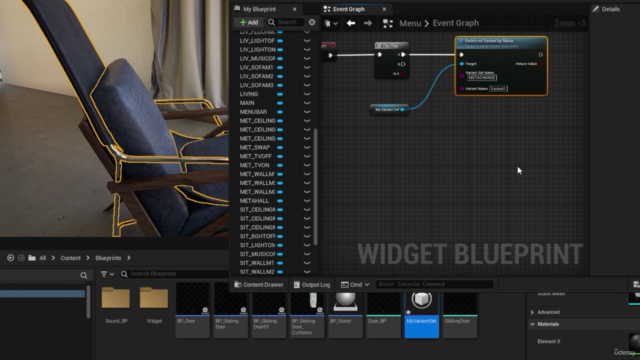This screenshot has width=640, height=360.
Task: Open My Blueprint settings gear
Action: [x=312, y=22]
